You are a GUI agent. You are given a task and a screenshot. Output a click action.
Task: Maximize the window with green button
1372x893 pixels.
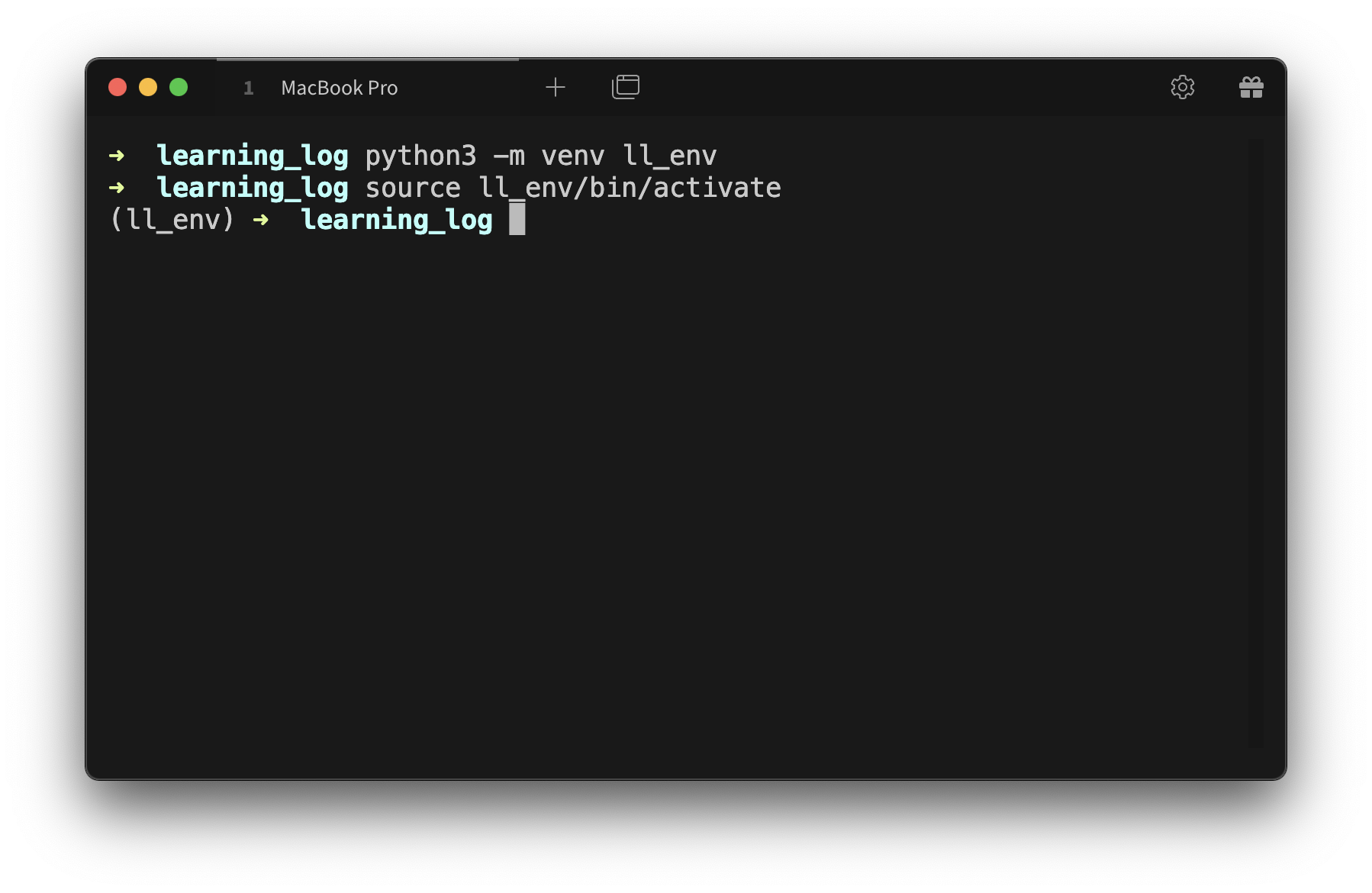point(179,87)
